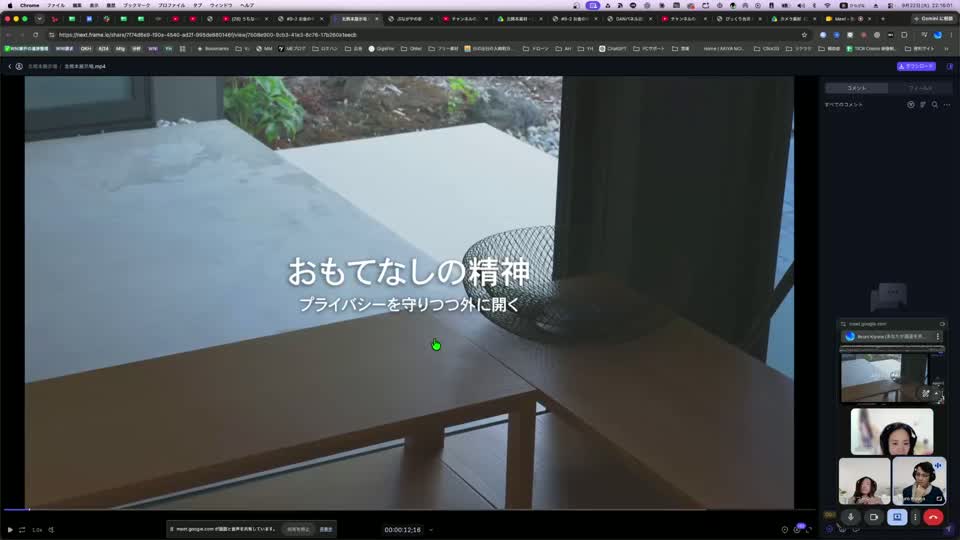The width and height of the screenshot is (960, 540).
Task: Open the Gemini button at top right
Action: [932, 19]
